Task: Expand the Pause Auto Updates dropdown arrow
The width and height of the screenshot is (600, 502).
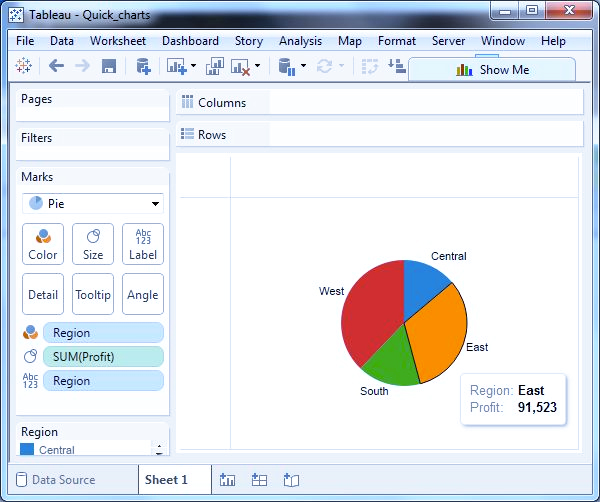Action: click(x=303, y=65)
